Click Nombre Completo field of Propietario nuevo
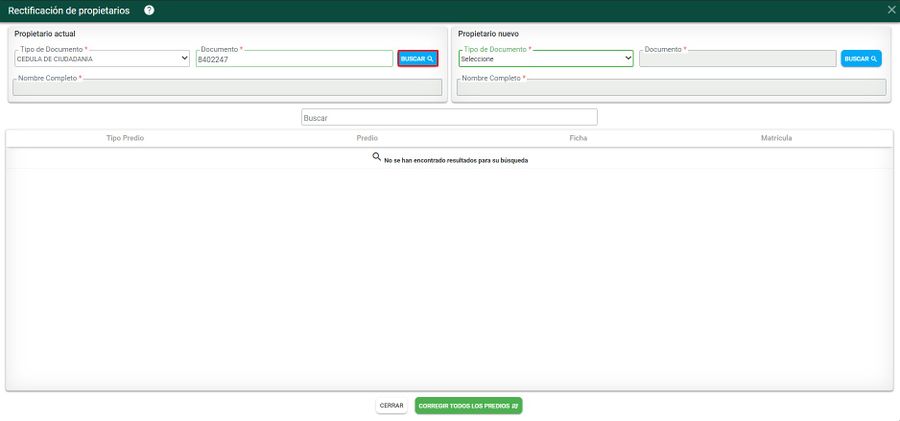This screenshot has height=421, width=900. (671, 88)
